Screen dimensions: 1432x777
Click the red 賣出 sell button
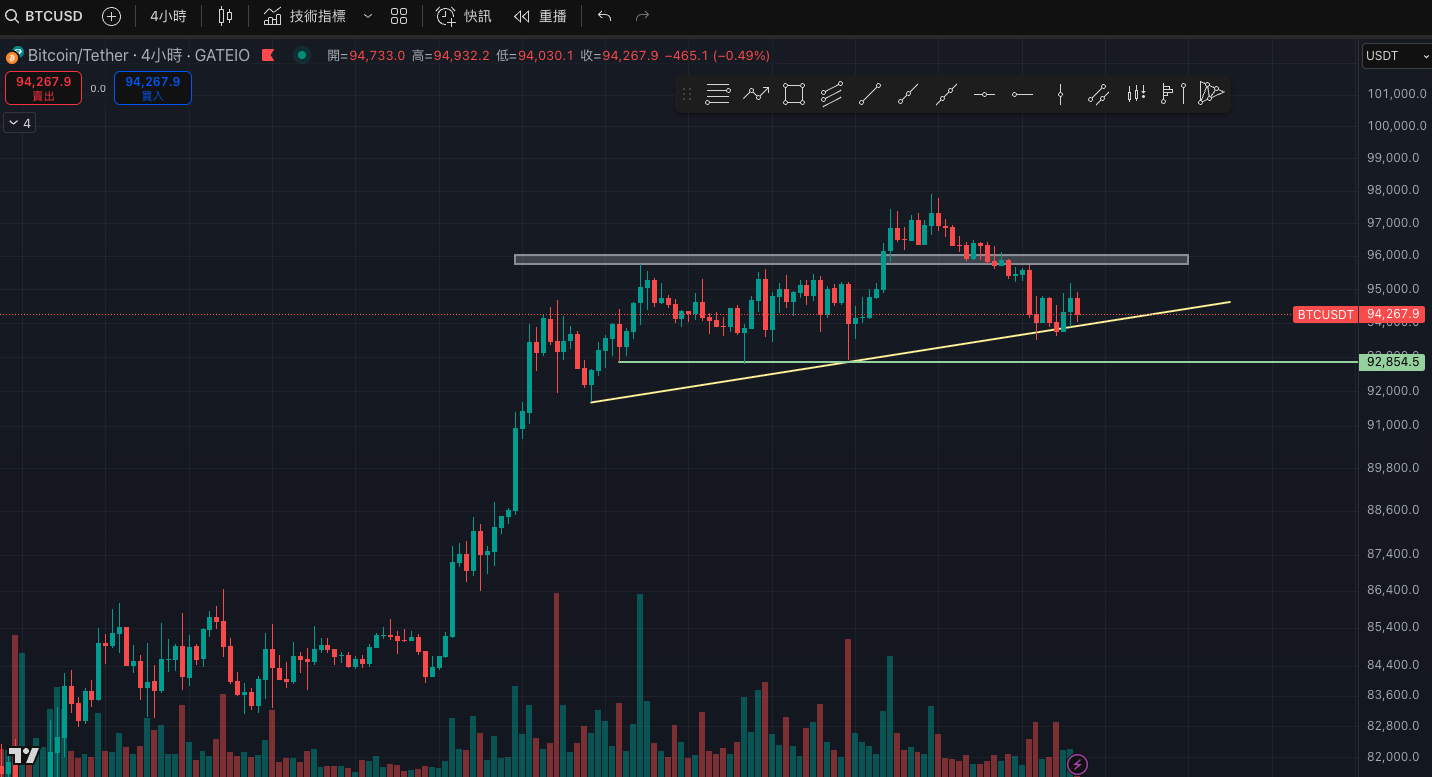(43, 88)
